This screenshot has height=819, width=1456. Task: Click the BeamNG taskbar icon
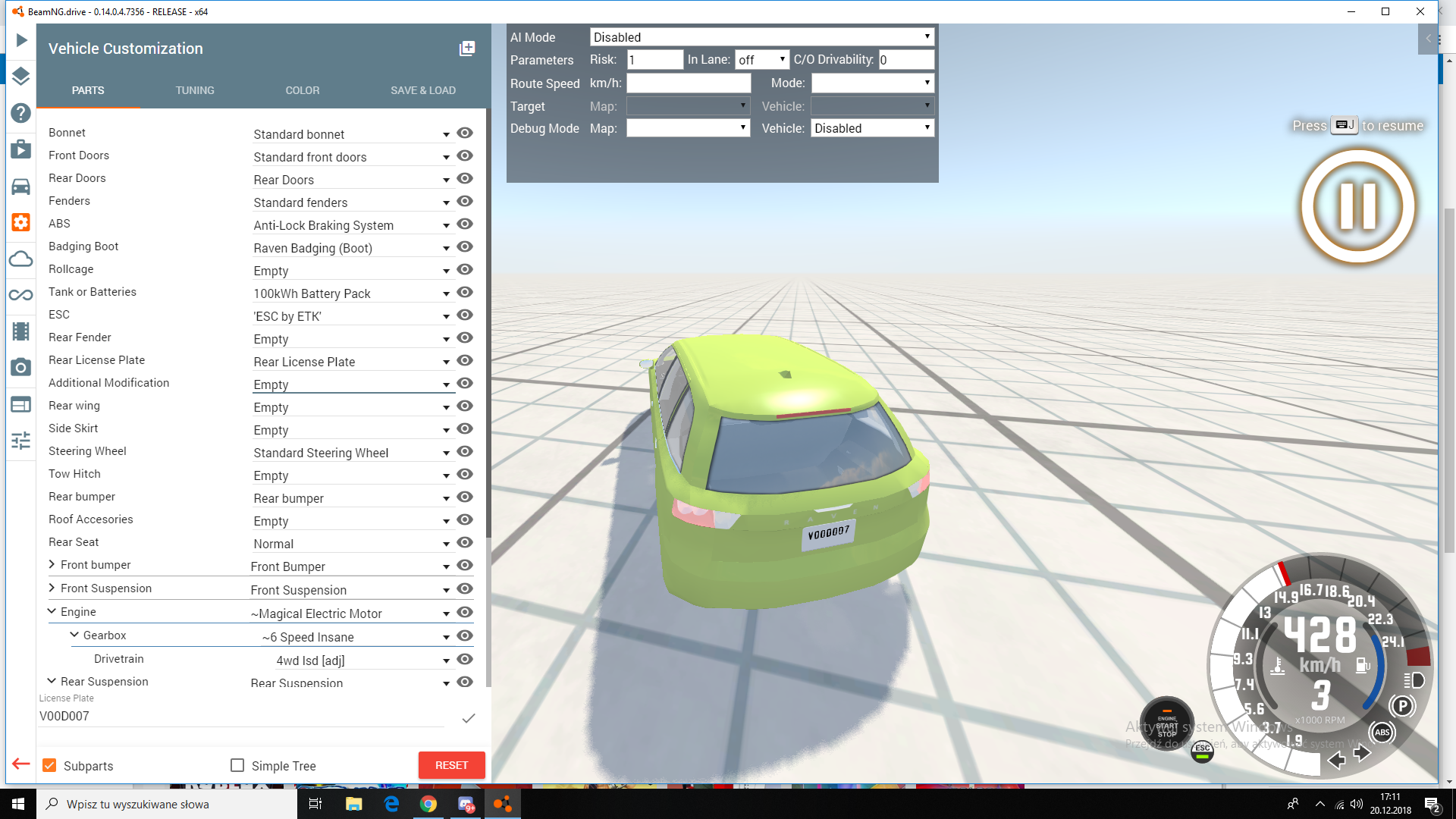coord(503,804)
